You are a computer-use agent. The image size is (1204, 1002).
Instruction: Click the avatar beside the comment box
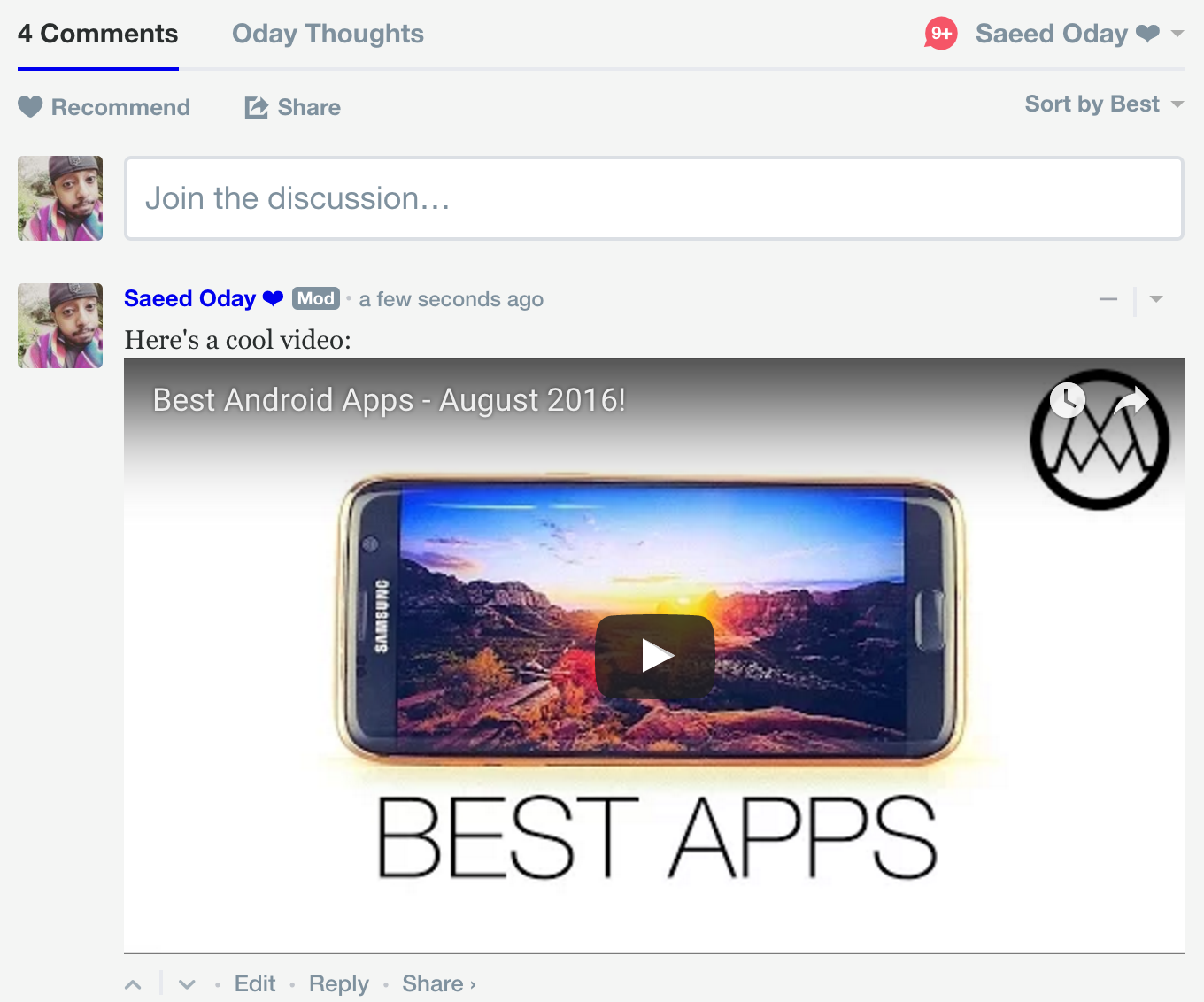pyautogui.click(x=60, y=198)
